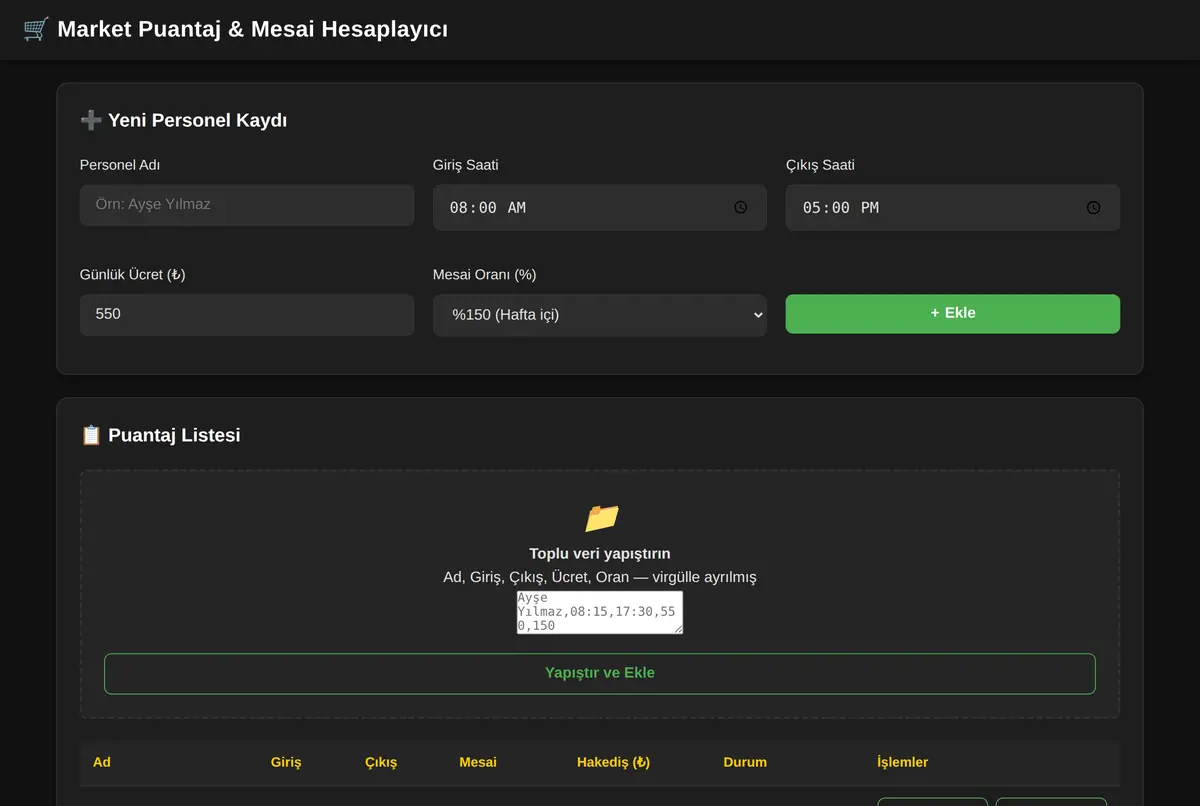Click the clipboard icon beside Puantaj Listesi

91,435
